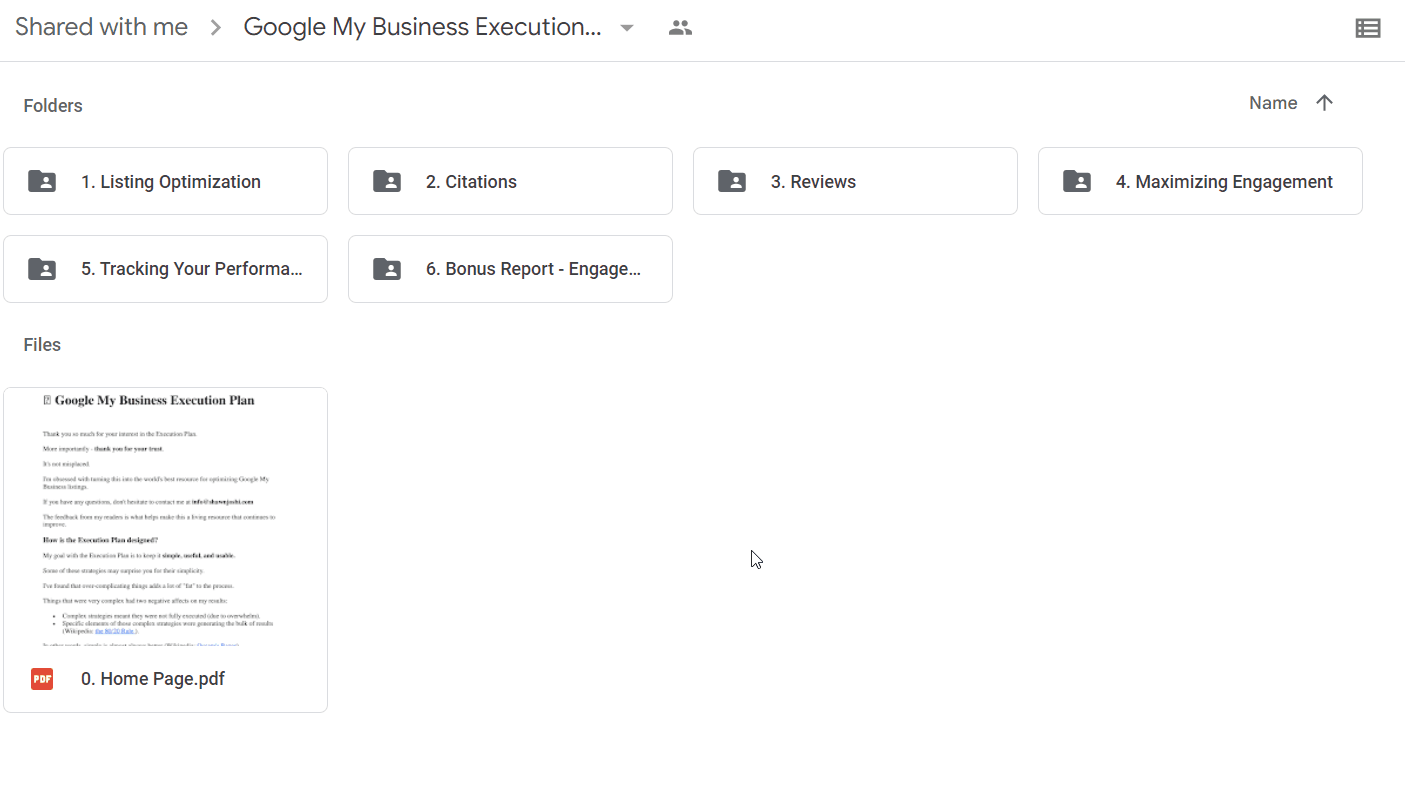Go to Shared with me breadcrumb
The height and width of the screenshot is (810, 1405).
click(101, 27)
